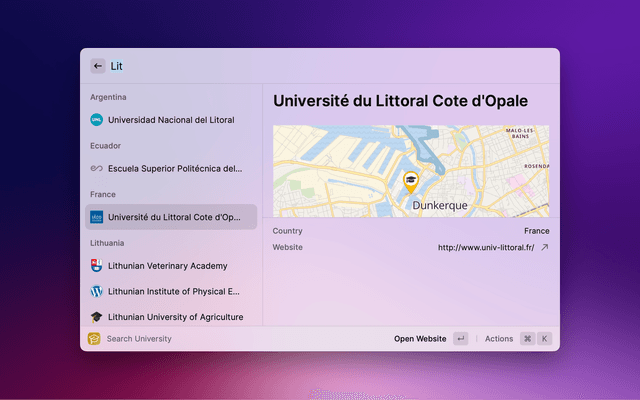
Task: Open the external link arrow beside website
Action: (545, 247)
